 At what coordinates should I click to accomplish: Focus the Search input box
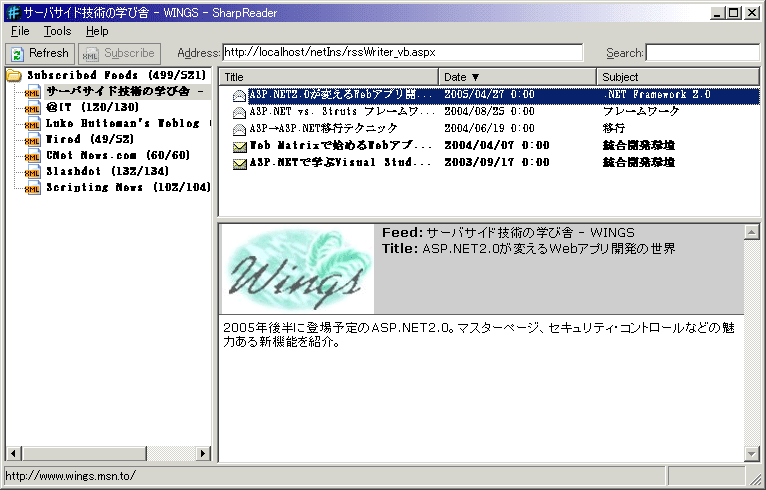click(x=702, y=52)
